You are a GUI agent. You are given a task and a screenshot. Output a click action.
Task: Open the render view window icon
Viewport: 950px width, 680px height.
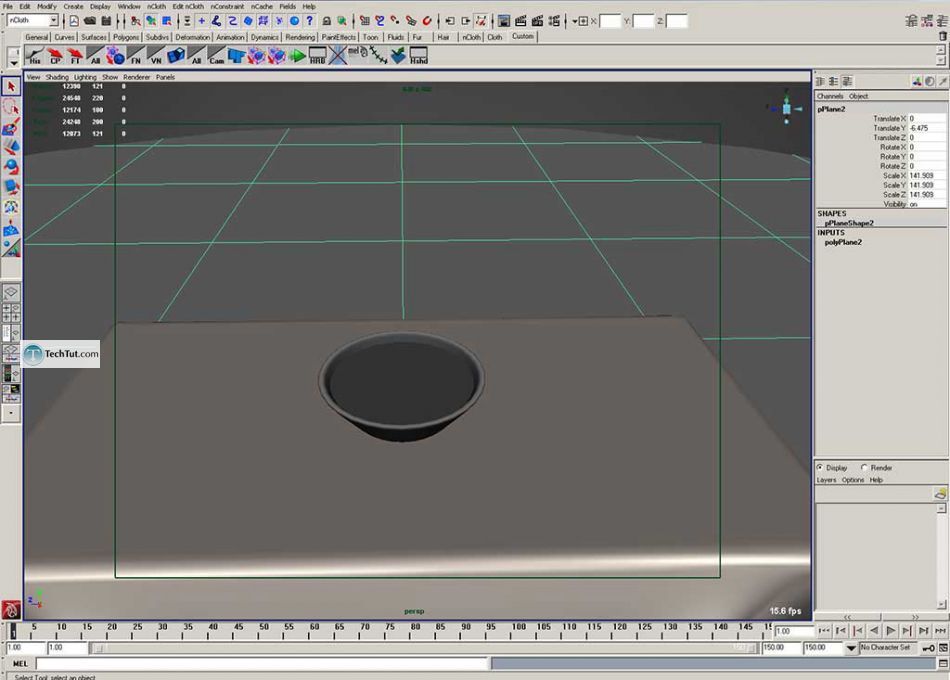503,21
